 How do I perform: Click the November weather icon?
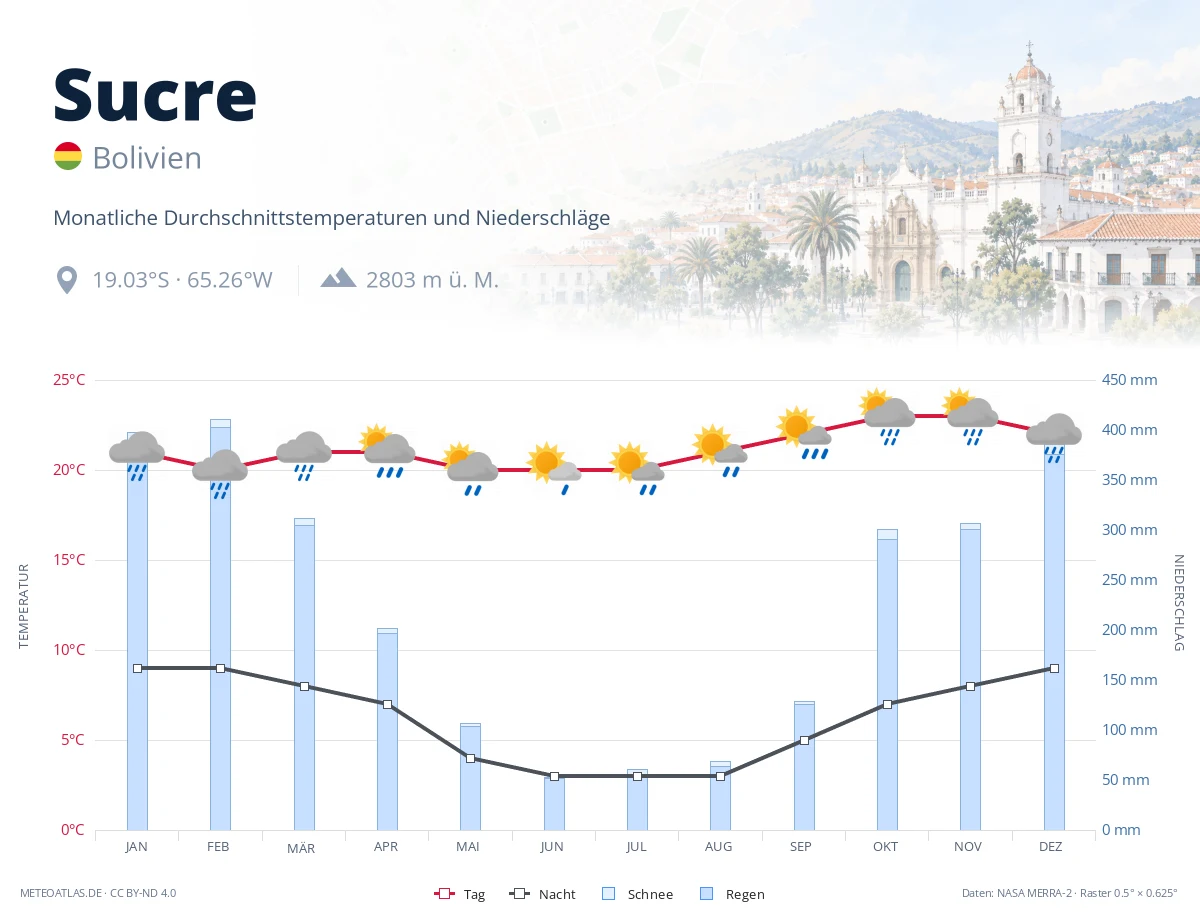970,415
